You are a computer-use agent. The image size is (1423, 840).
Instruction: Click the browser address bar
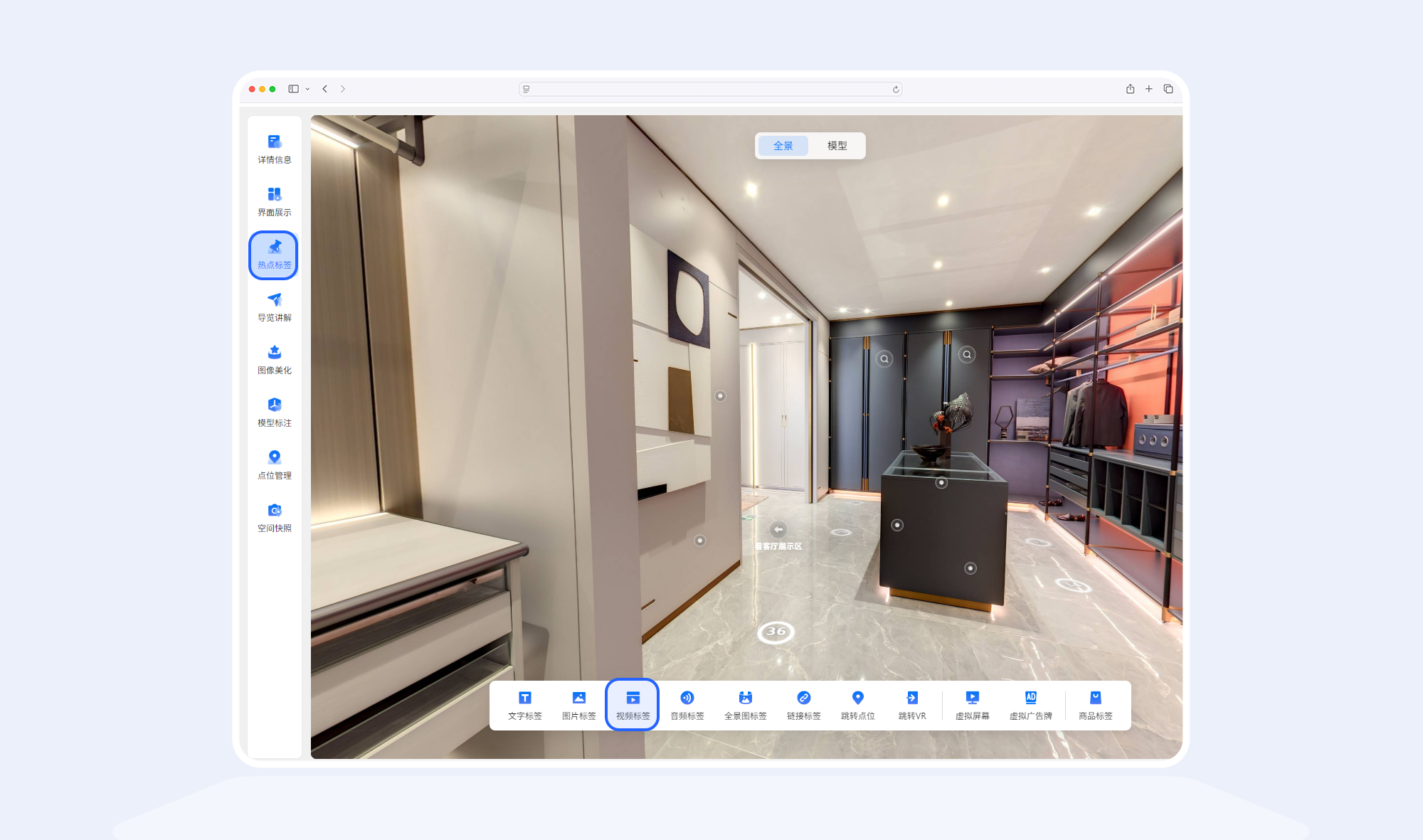click(x=711, y=89)
